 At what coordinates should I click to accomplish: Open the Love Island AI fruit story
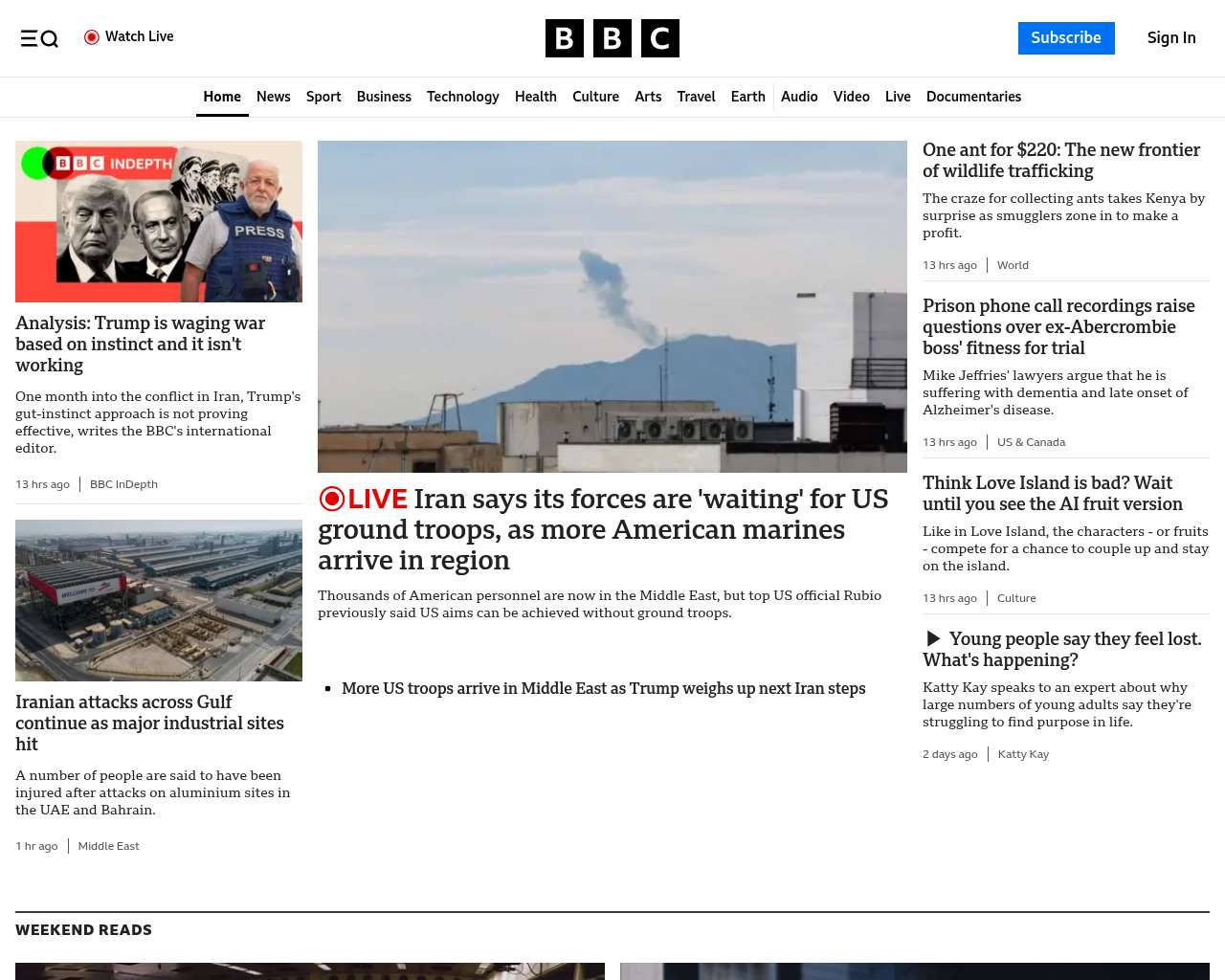click(x=1052, y=493)
